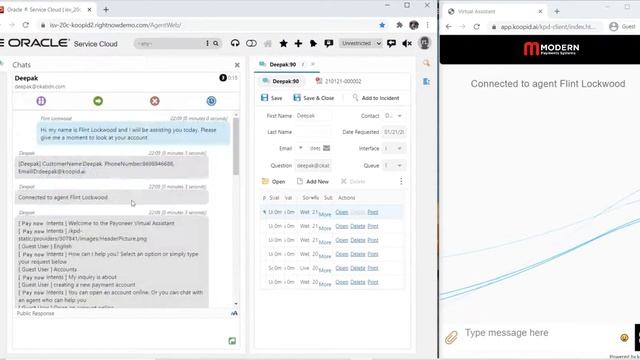Open favorites via the star icon
This screenshot has height=360, width=640.
[x=284, y=43]
